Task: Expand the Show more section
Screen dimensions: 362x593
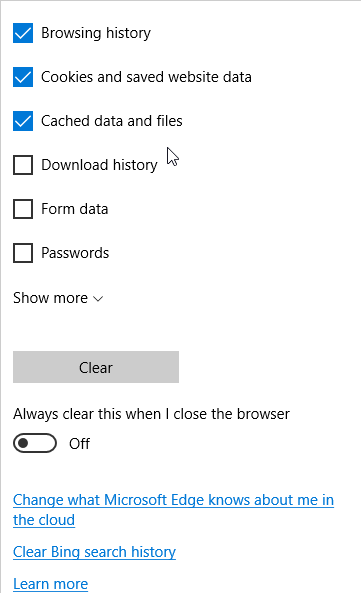Action: click(x=58, y=298)
